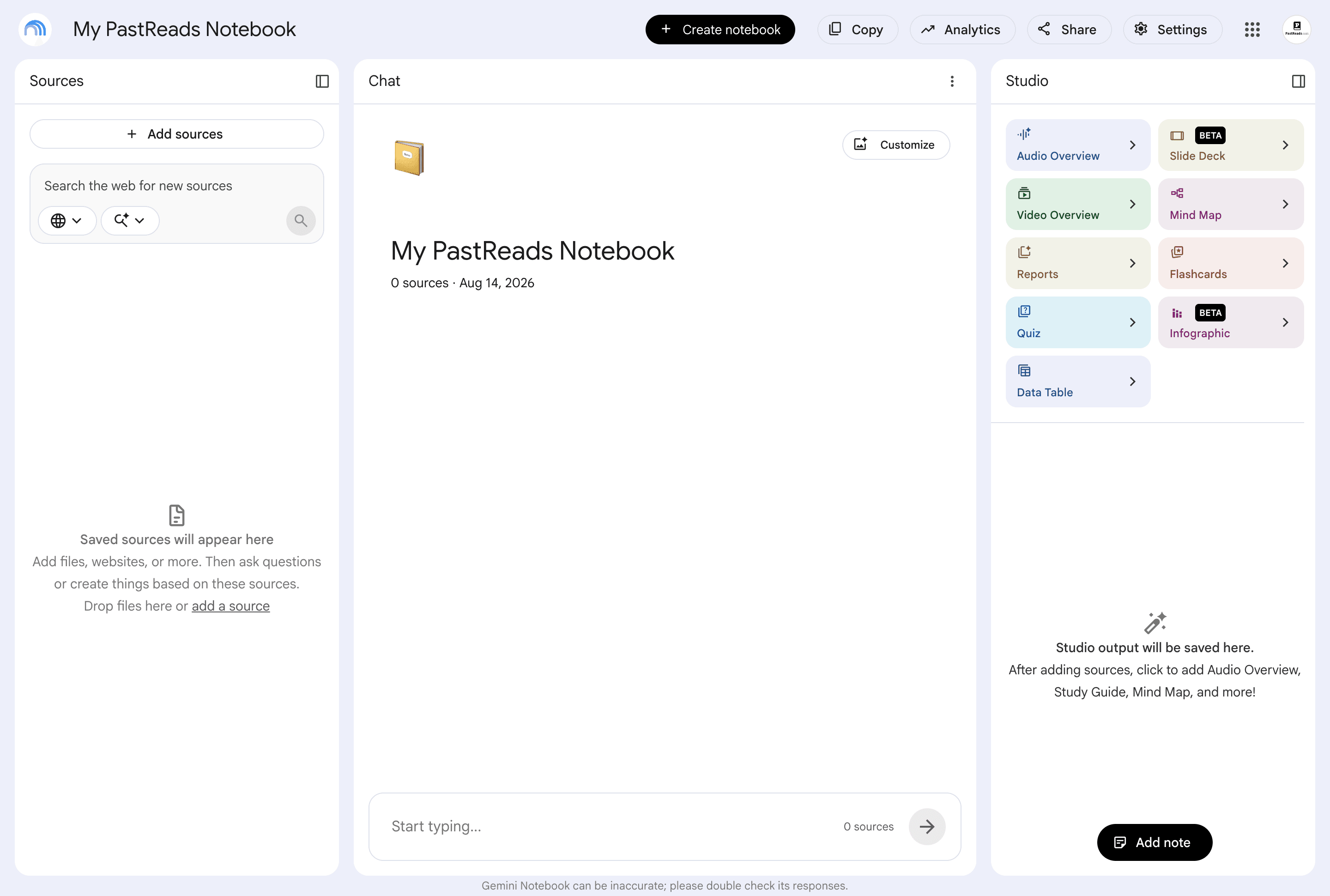Expand Data Table options chevron
Viewport: 1330px width, 896px height.
pos(1132,381)
